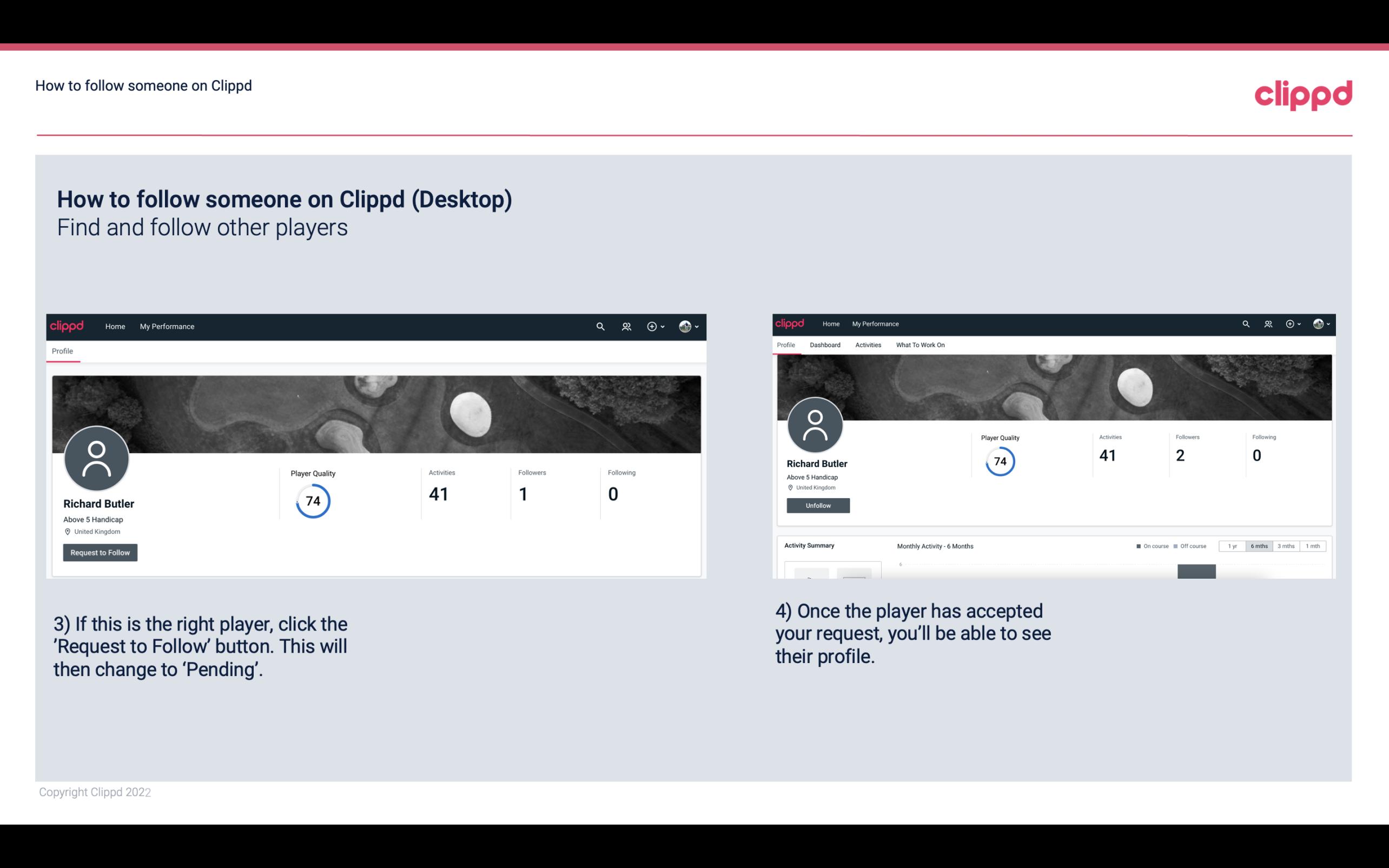Click the Clippd home navigation icon
This screenshot has height=868, width=1389.
(x=114, y=326)
